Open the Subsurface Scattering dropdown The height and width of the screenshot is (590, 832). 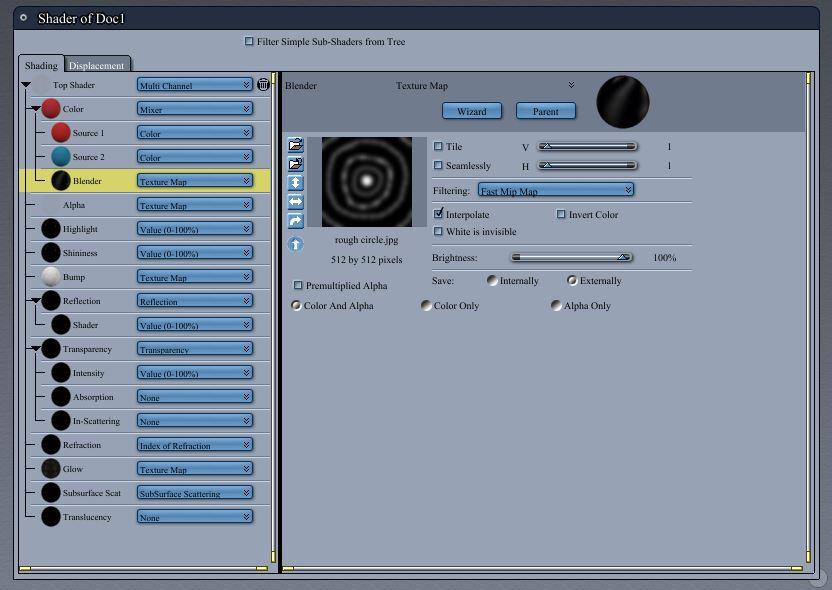194,492
